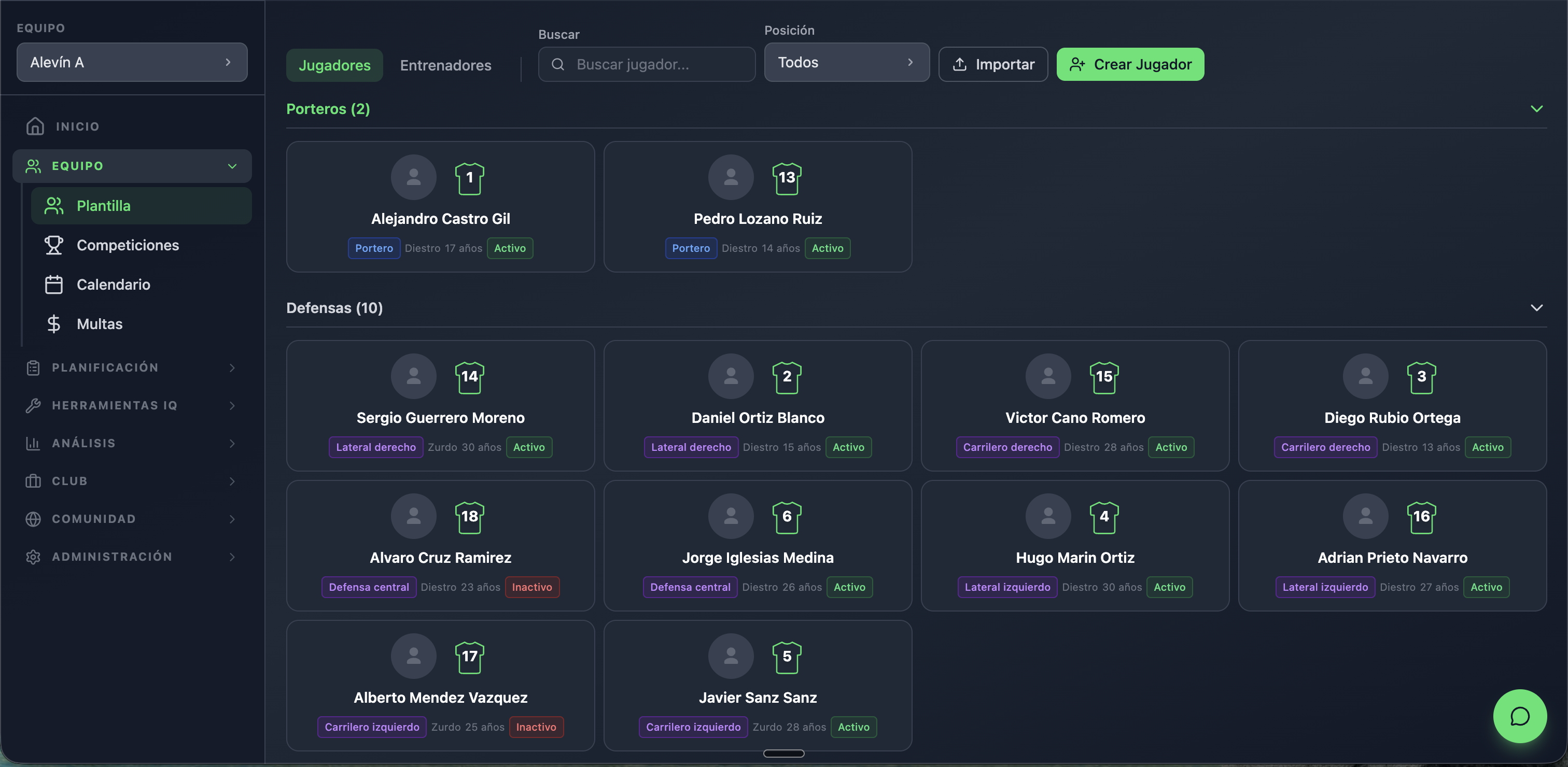Screen dimensions: 1568x767
Task: Click jersey number 13 icon of Pedro Lozano
Action: pos(787,178)
